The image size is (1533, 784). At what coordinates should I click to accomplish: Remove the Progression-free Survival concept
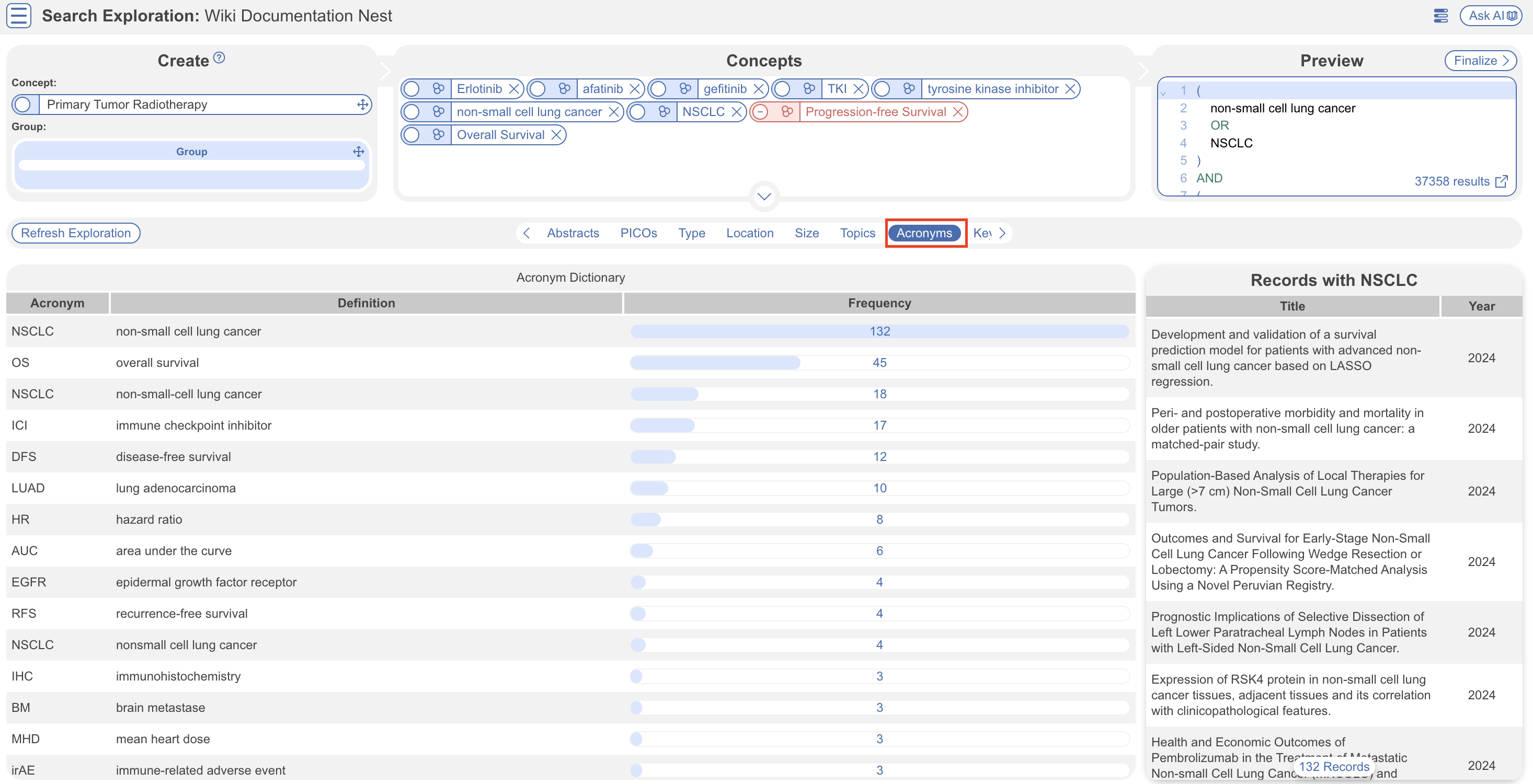click(x=957, y=112)
